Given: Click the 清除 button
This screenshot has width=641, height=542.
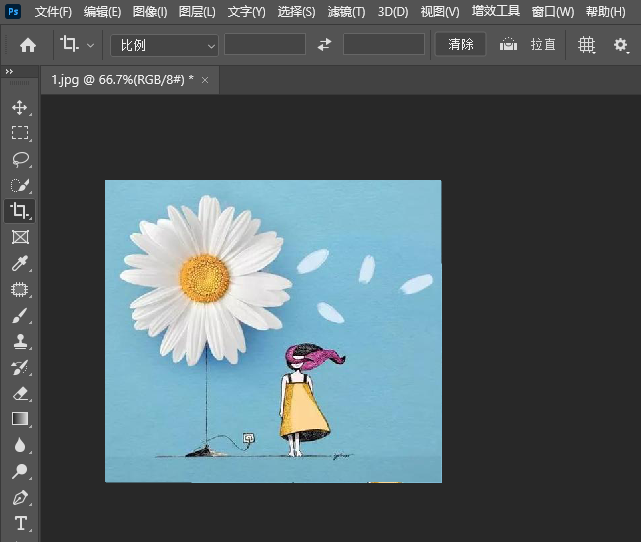Looking at the screenshot, I should pos(461,45).
